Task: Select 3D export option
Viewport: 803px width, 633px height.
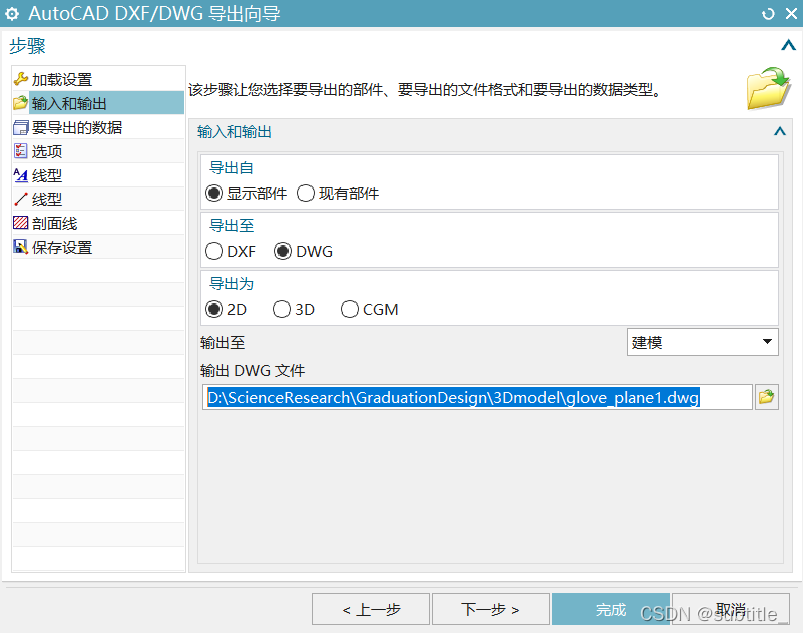Action: (x=282, y=309)
